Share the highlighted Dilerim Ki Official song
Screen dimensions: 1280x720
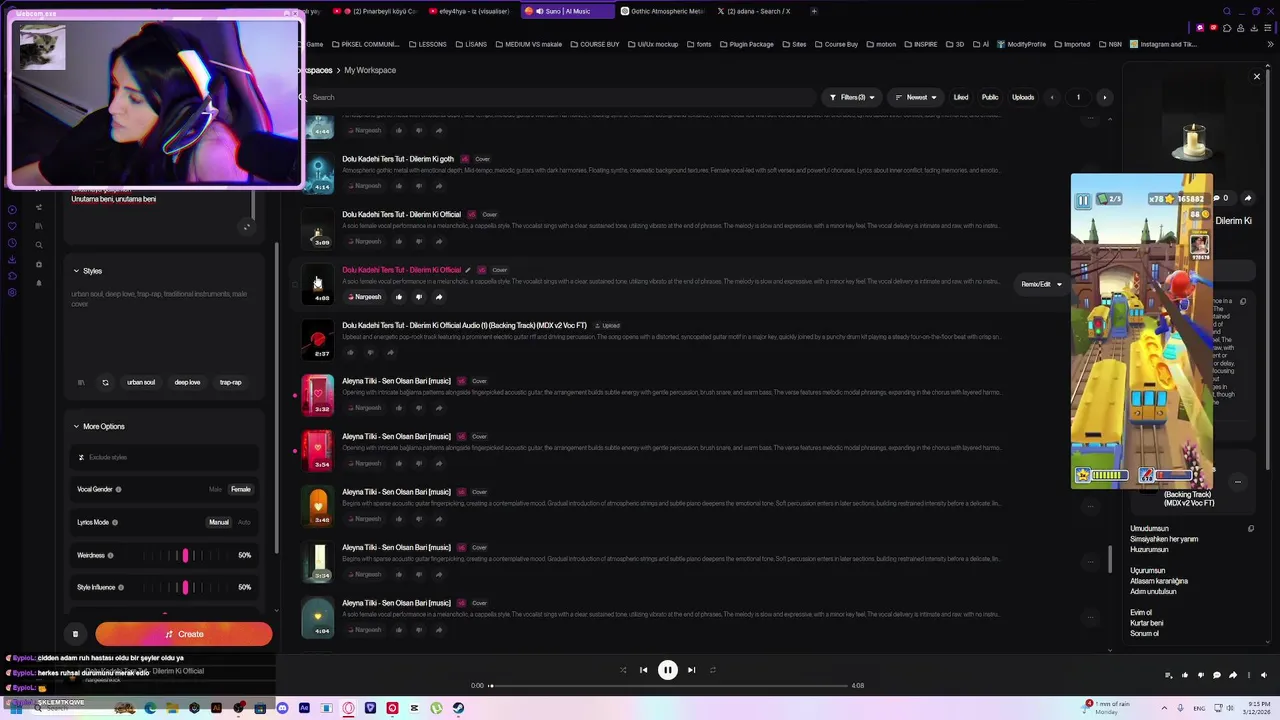click(438, 297)
